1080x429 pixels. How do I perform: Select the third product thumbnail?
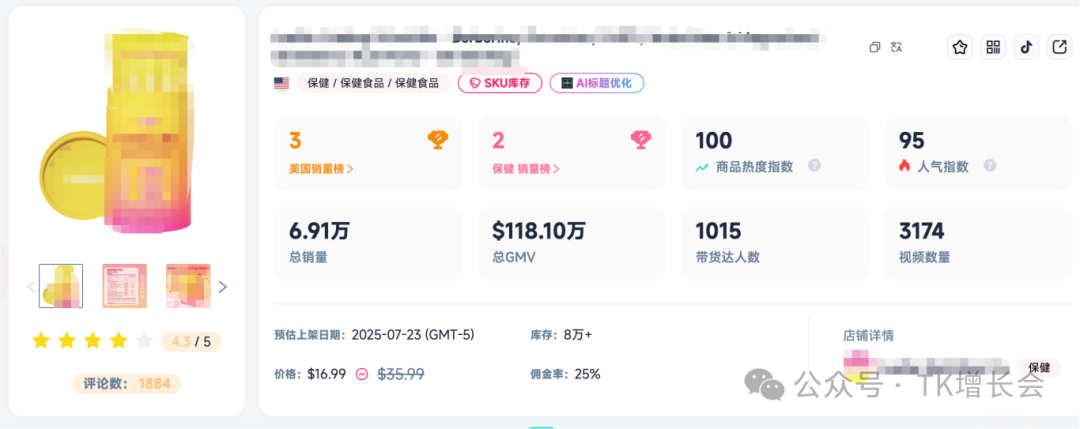(x=188, y=286)
